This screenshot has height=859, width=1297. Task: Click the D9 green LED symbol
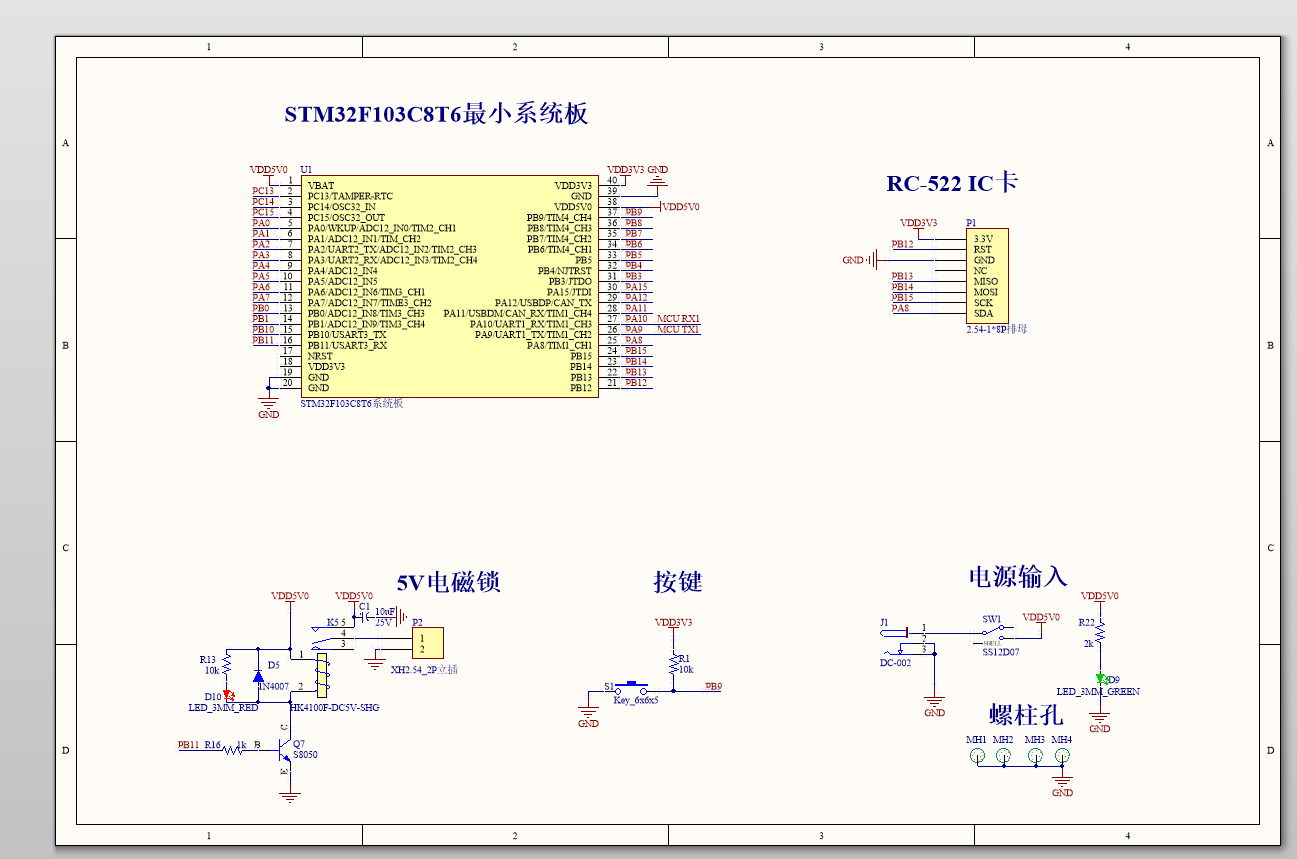(1100, 679)
